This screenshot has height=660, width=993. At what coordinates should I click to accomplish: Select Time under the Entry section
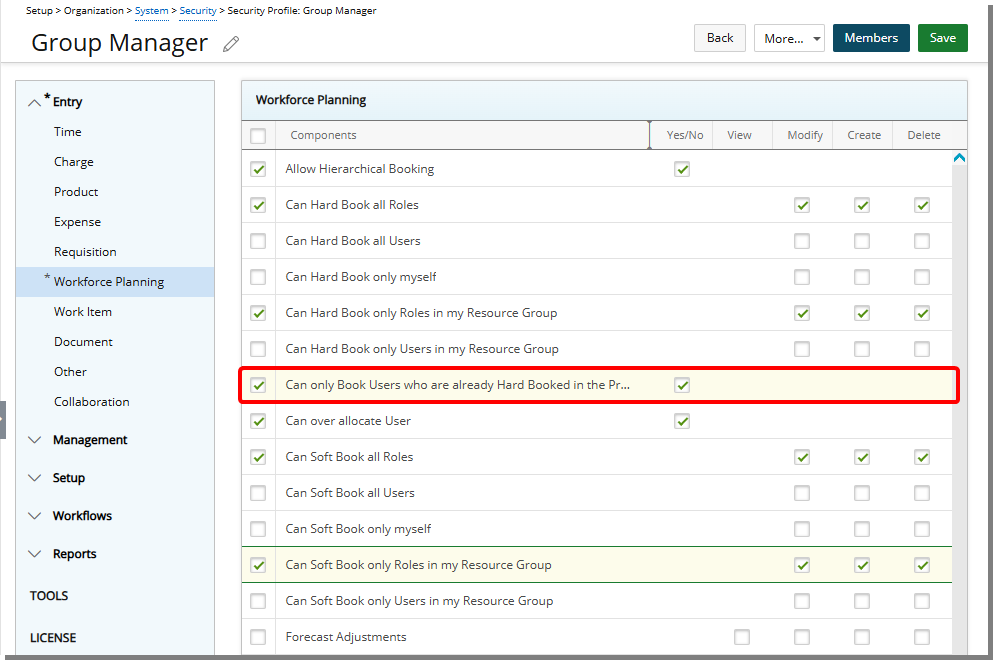67,131
